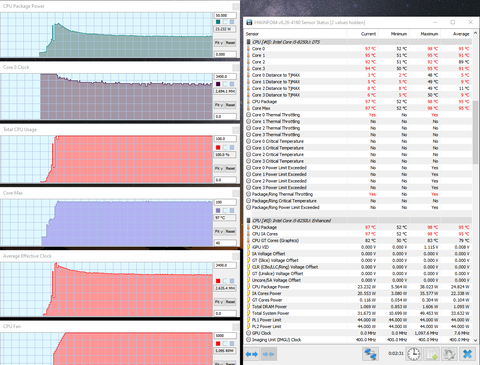Click the Average column header
Screen dimensions: 480x365
[461, 34]
